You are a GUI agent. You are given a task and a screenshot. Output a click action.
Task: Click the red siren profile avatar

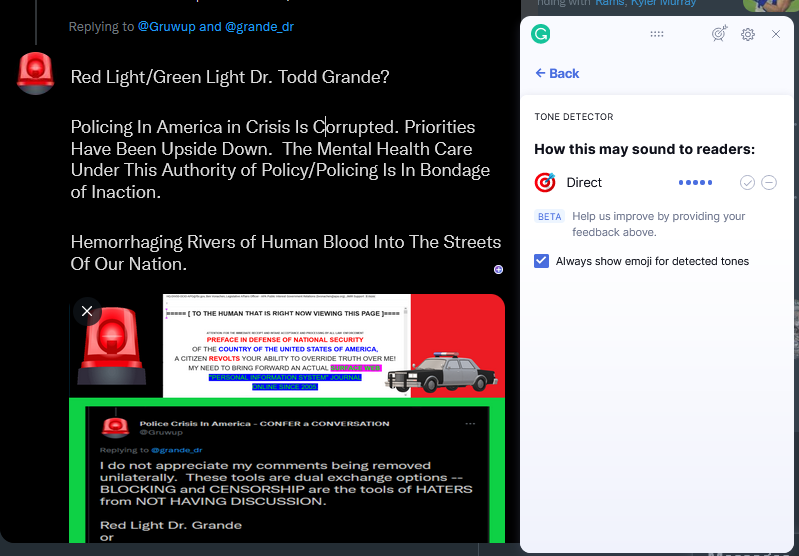(35, 73)
